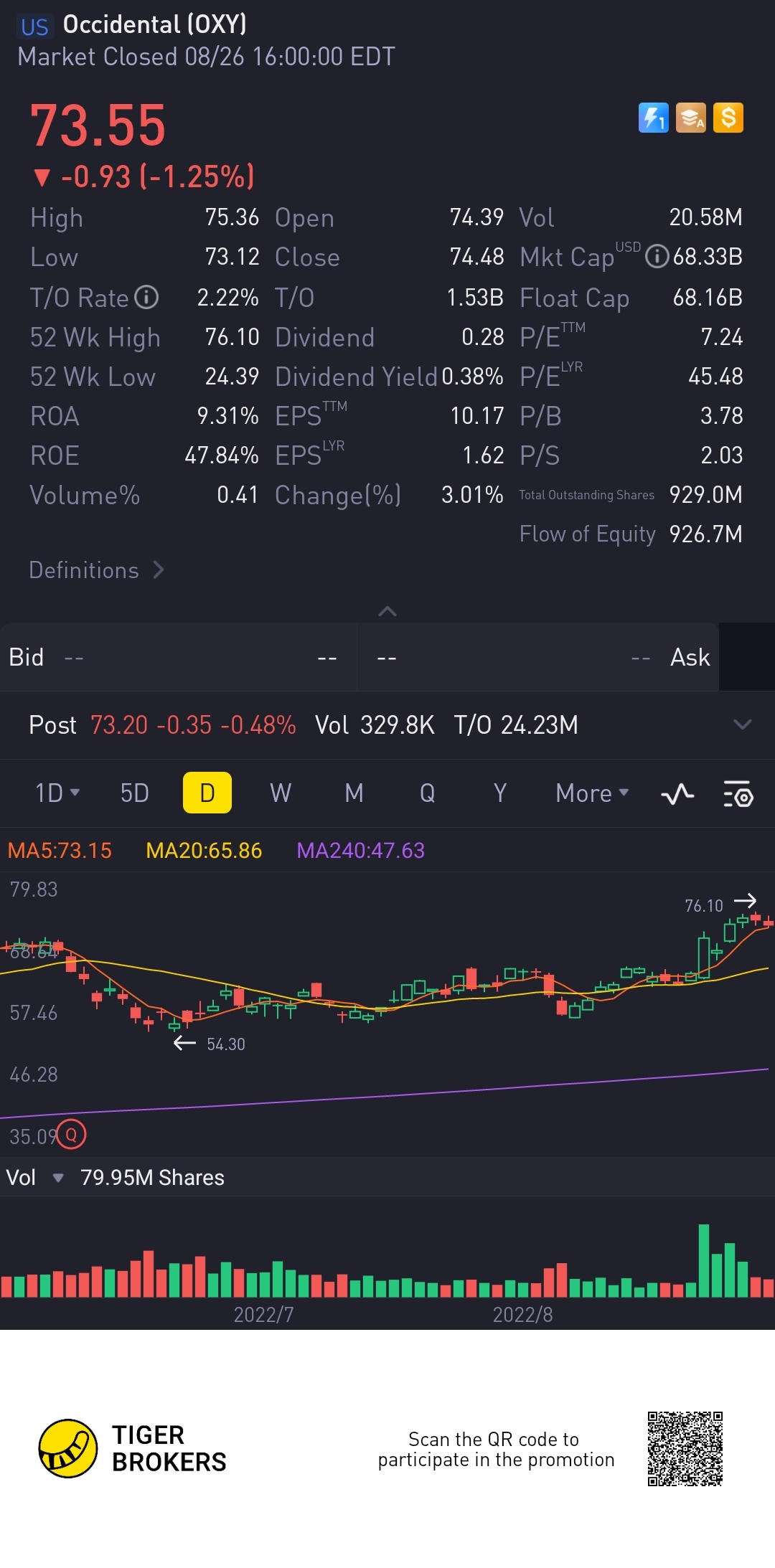Image resolution: width=775 pixels, height=1568 pixels.
Task: Open the chart indicator waveform icon
Action: tap(677, 793)
